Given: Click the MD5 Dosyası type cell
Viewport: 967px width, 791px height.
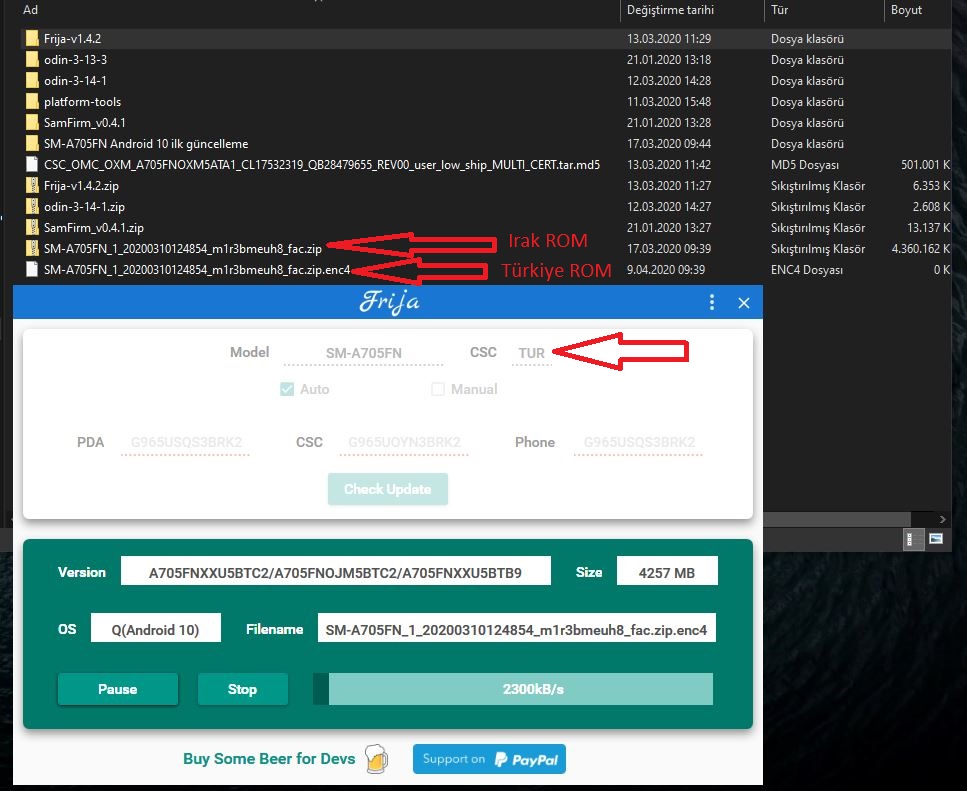Looking at the screenshot, I should pyautogui.click(x=805, y=164).
